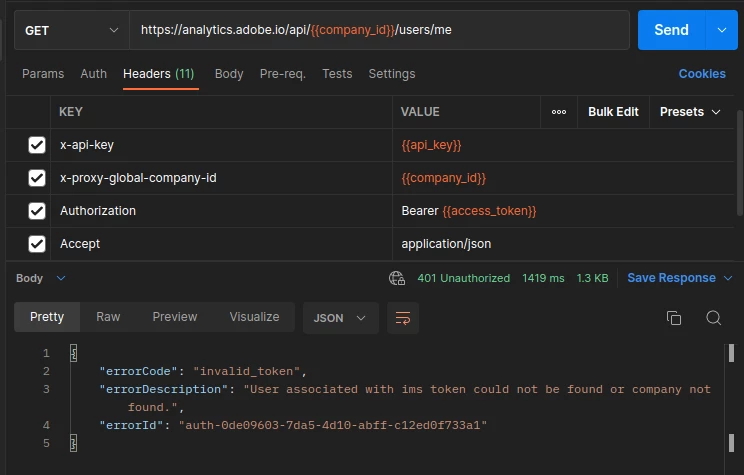This screenshot has height=475, width=744.
Task: Select the Pretty response view
Action: [x=46, y=317]
